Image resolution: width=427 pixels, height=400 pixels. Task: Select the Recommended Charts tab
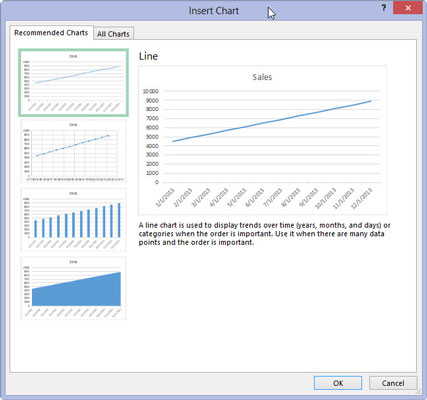[x=51, y=33]
